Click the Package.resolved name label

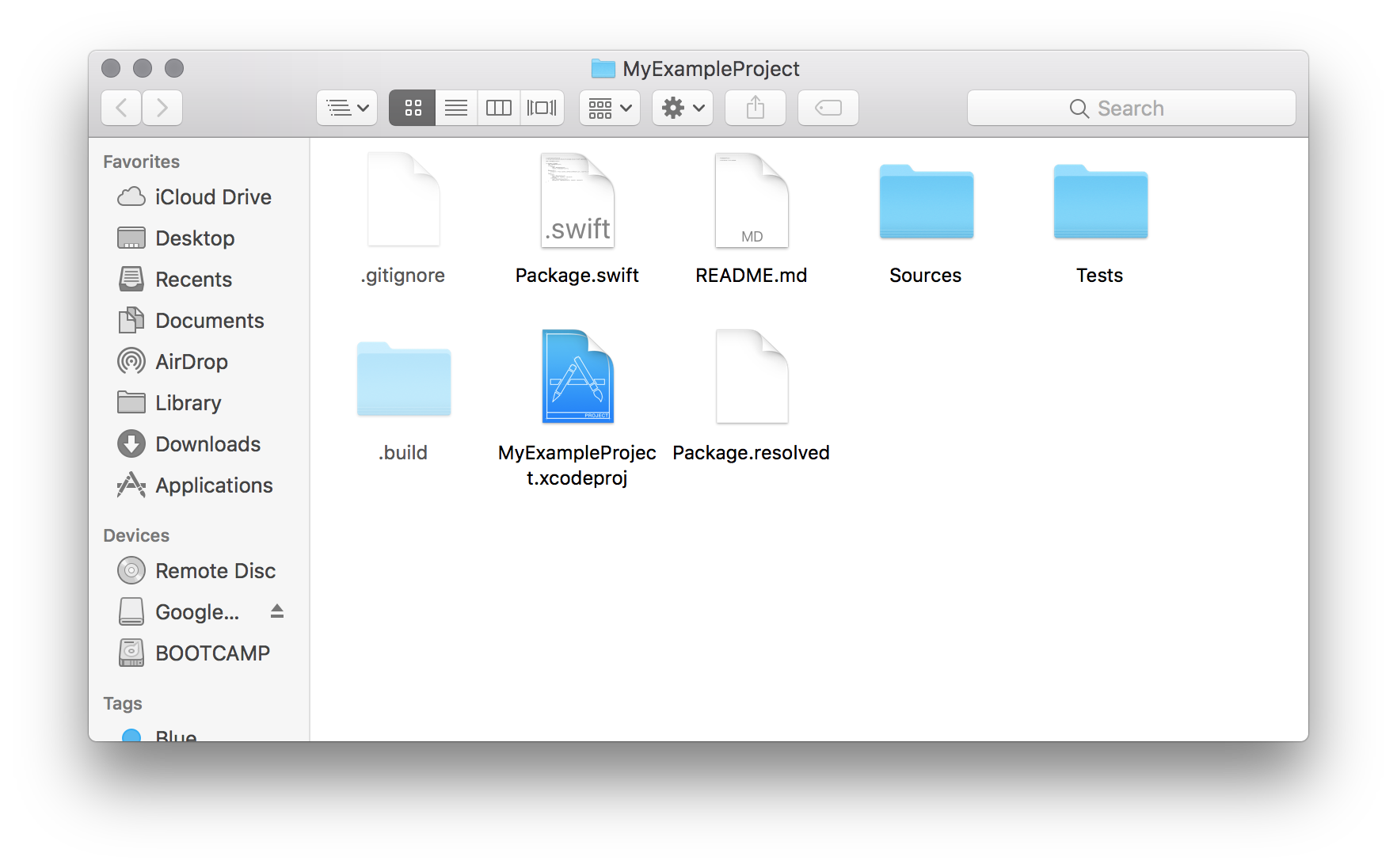point(752,452)
